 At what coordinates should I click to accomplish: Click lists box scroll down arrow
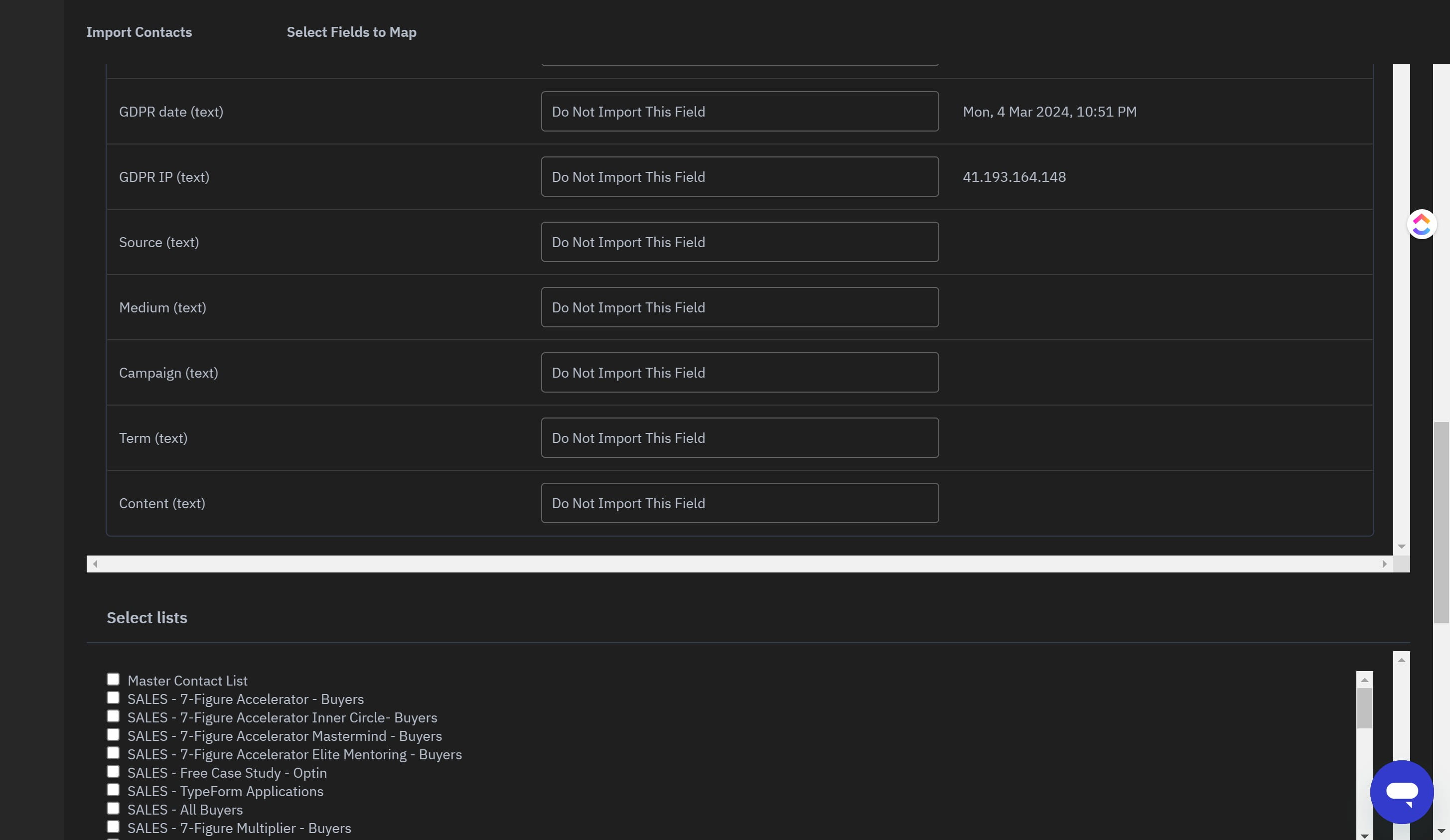pyautogui.click(x=1364, y=836)
